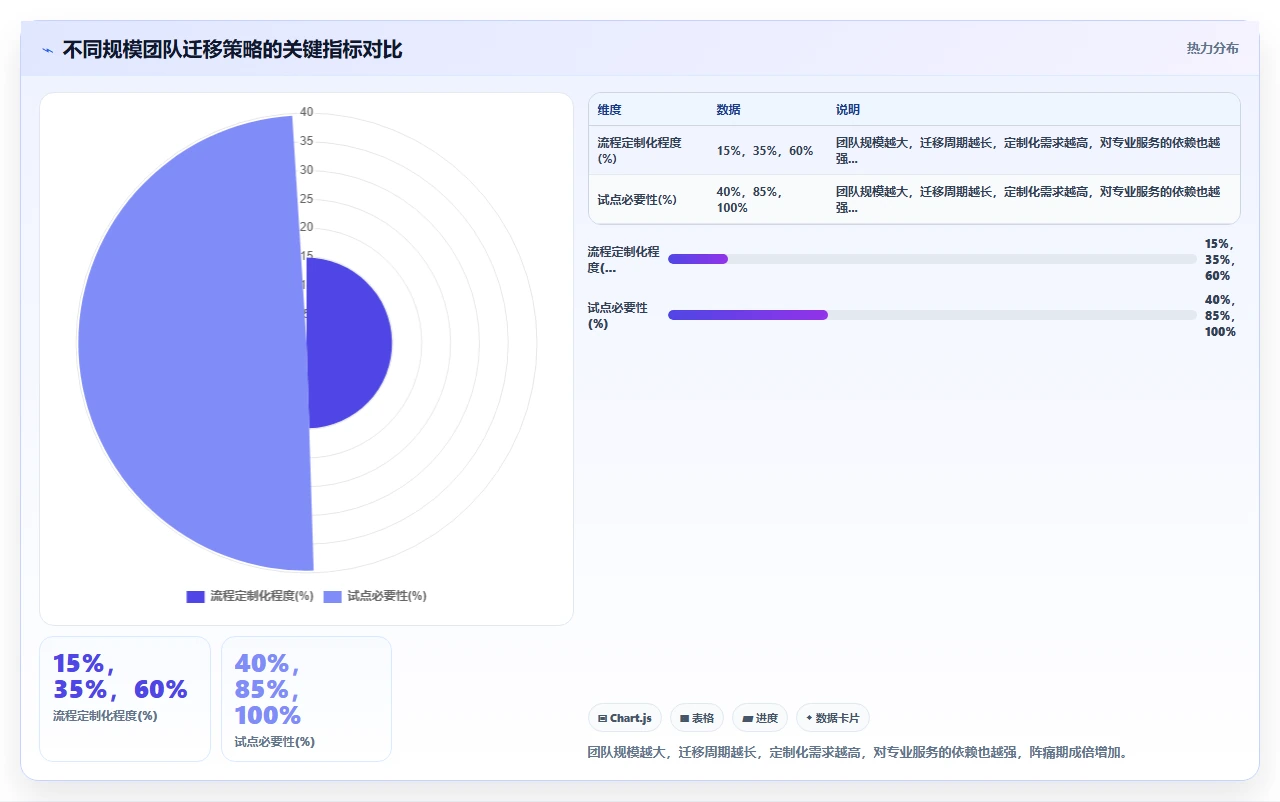Select the 进度 tag

[x=760, y=718]
